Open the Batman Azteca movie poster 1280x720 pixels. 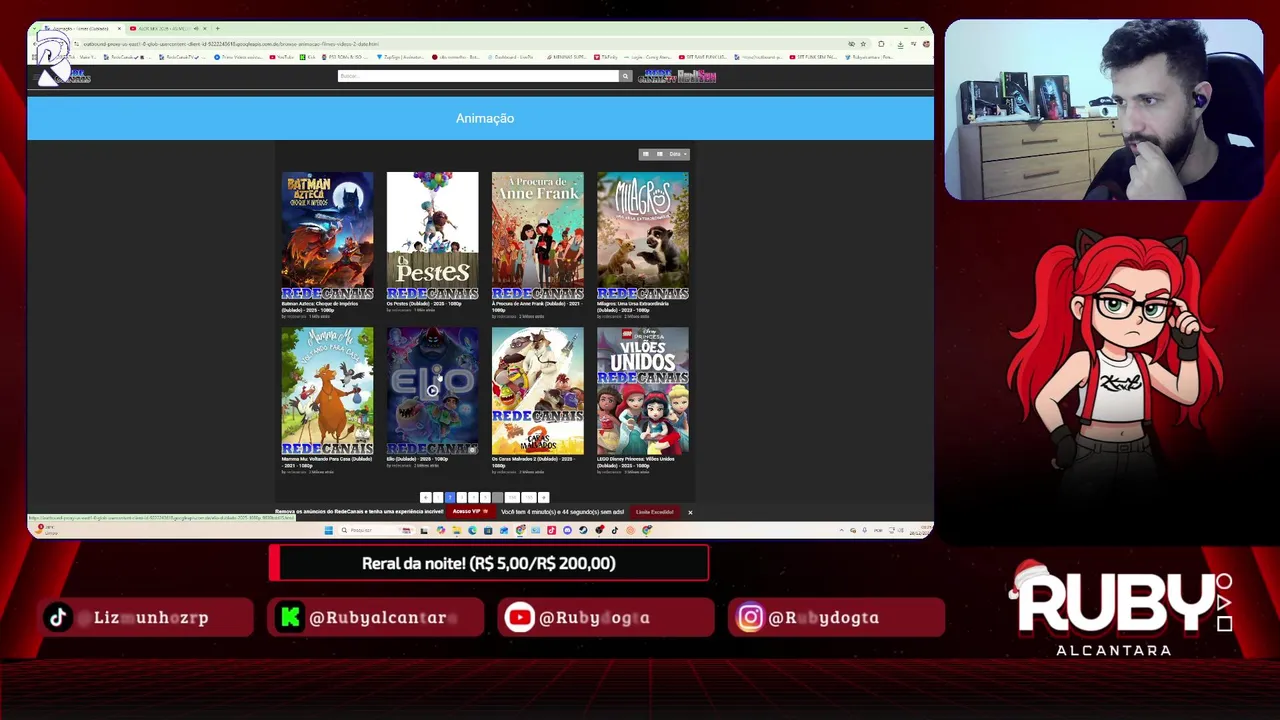click(327, 236)
